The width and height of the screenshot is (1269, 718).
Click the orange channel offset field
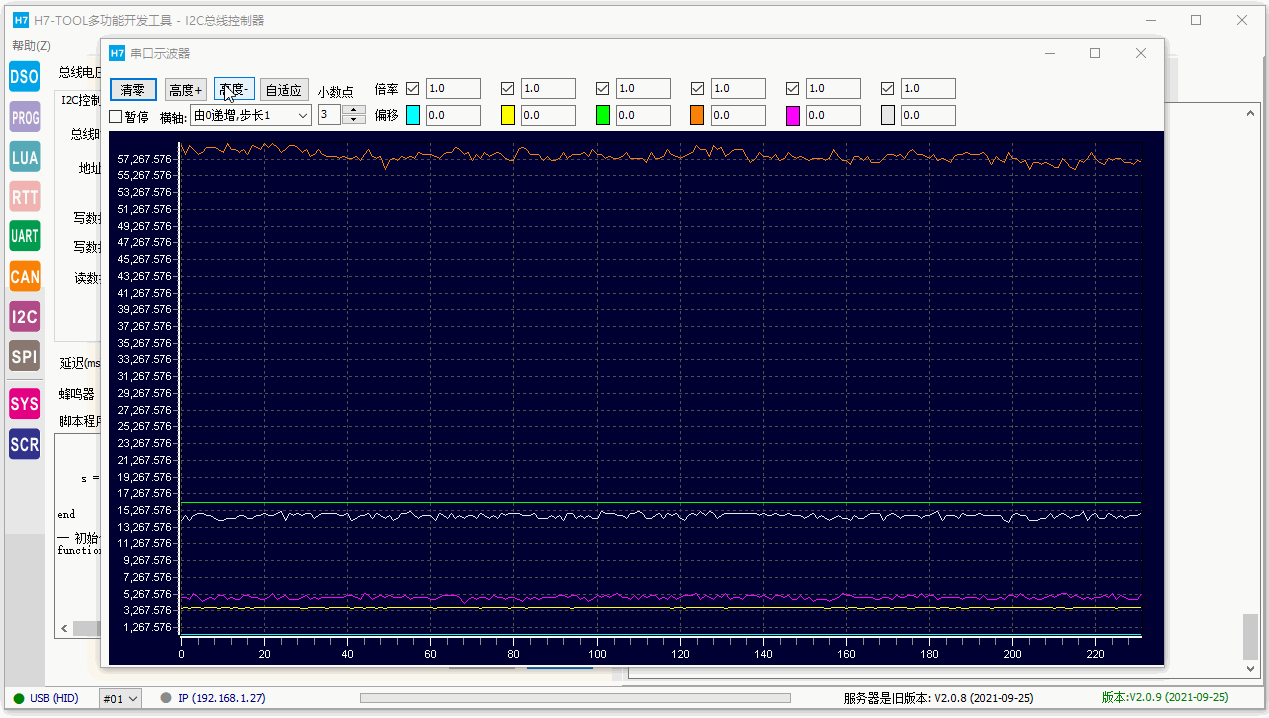738,115
